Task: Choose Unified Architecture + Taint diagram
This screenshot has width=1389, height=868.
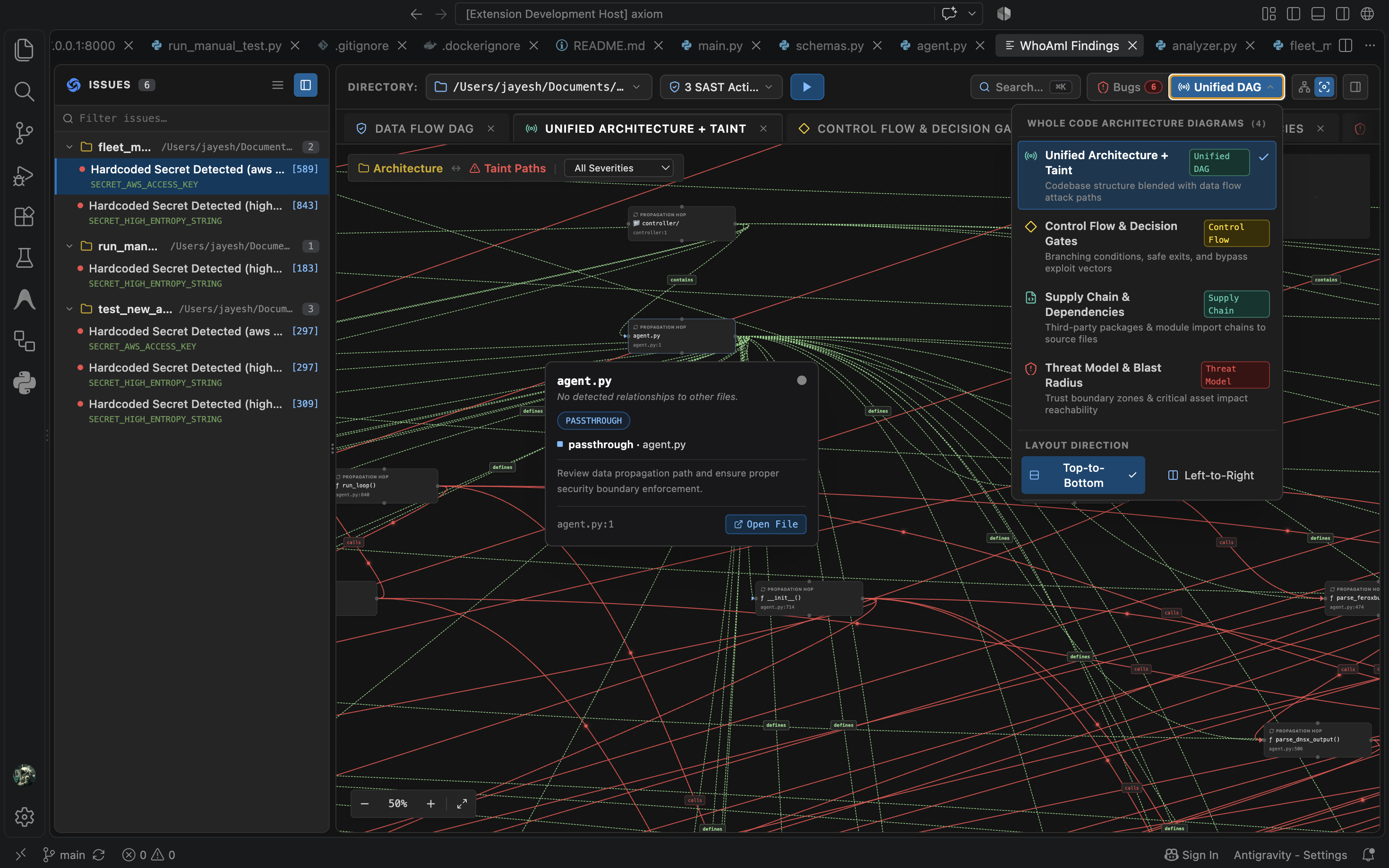Action: pos(1147,175)
